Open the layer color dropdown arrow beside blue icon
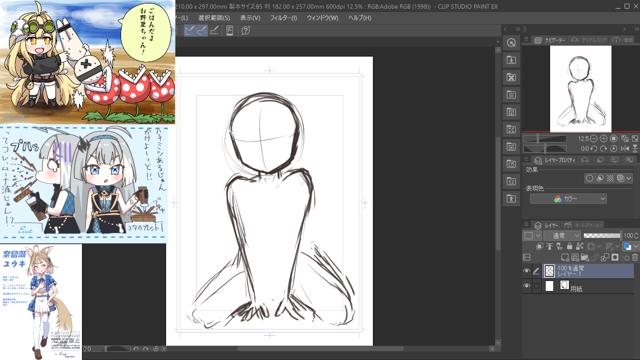Image resolution: width=640 pixels, height=360 pixels. click(636, 247)
